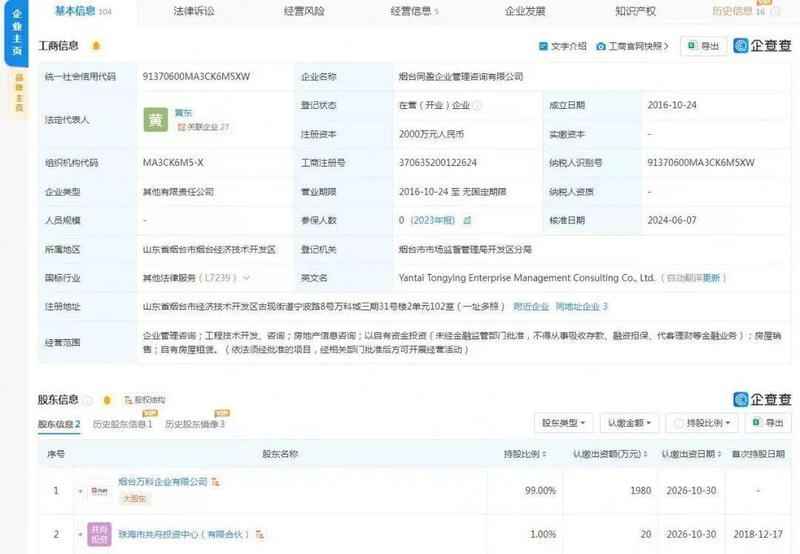Open 烟台万科企业有限公司 shareholder link

pyautogui.click(x=163, y=482)
